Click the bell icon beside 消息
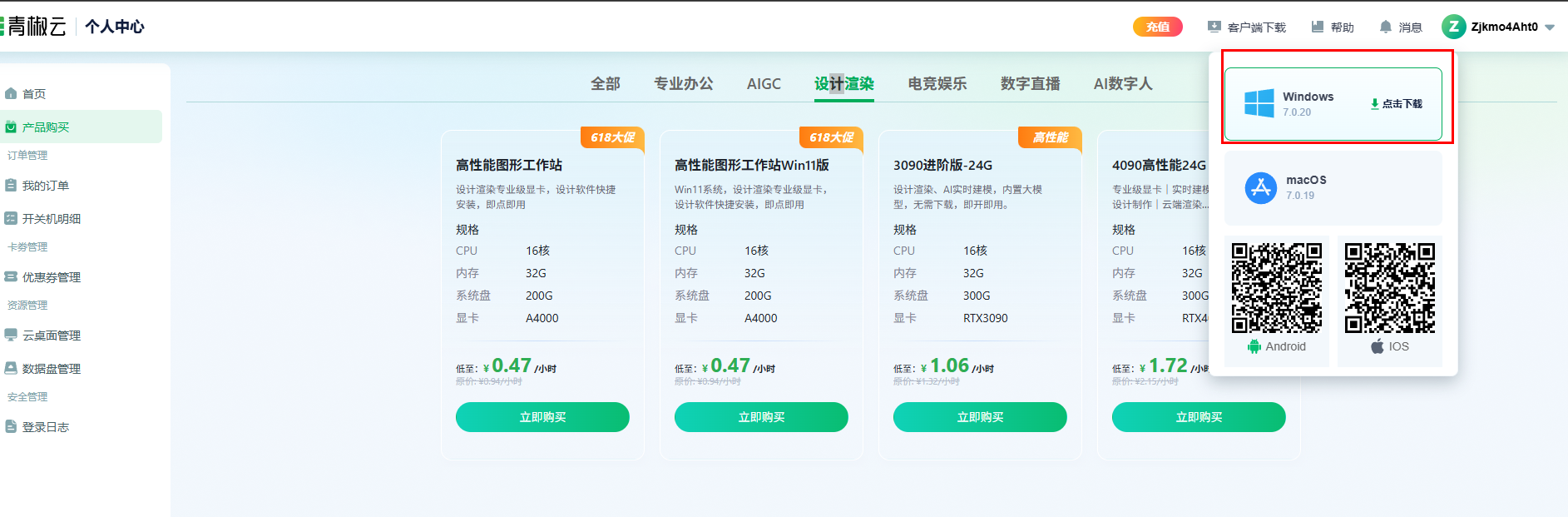Screen dimensions: 1568x517 click(x=1385, y=27)
